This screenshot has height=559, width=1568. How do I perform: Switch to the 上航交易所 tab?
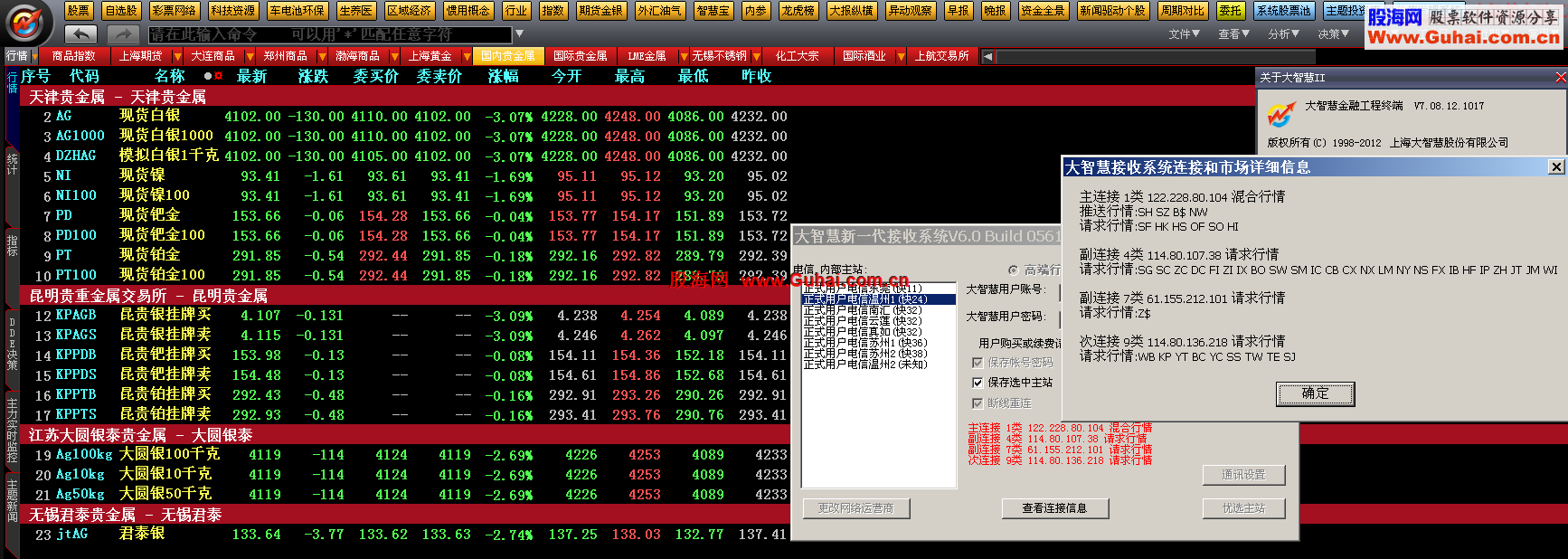(x=942, y=56)
